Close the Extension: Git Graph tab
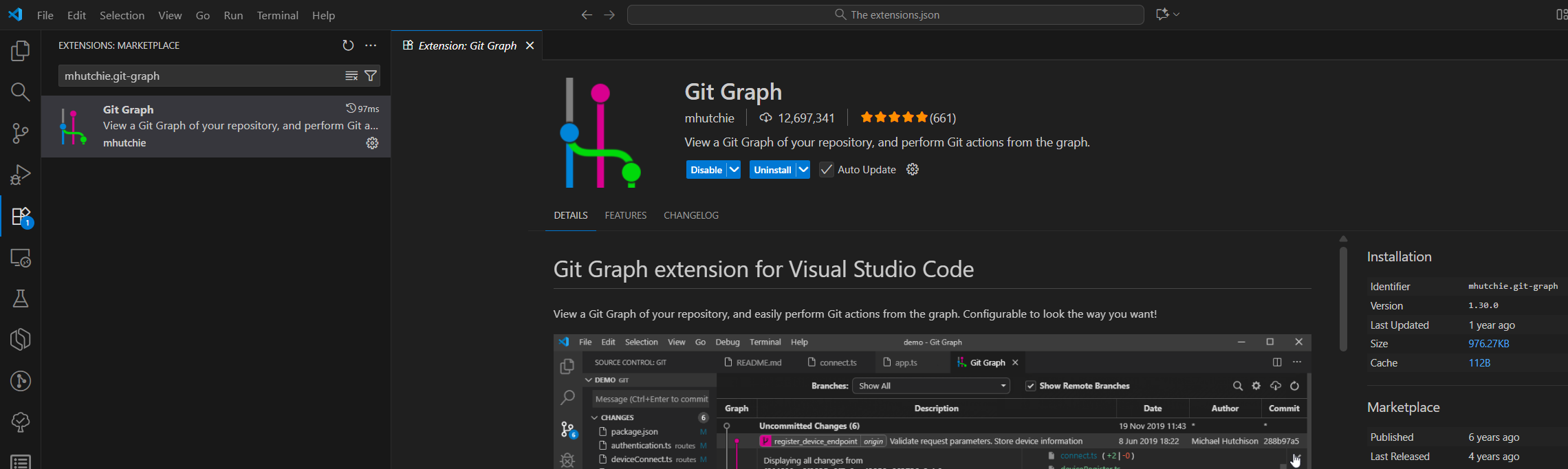1568x469 pixels. [x=530, y=45]
